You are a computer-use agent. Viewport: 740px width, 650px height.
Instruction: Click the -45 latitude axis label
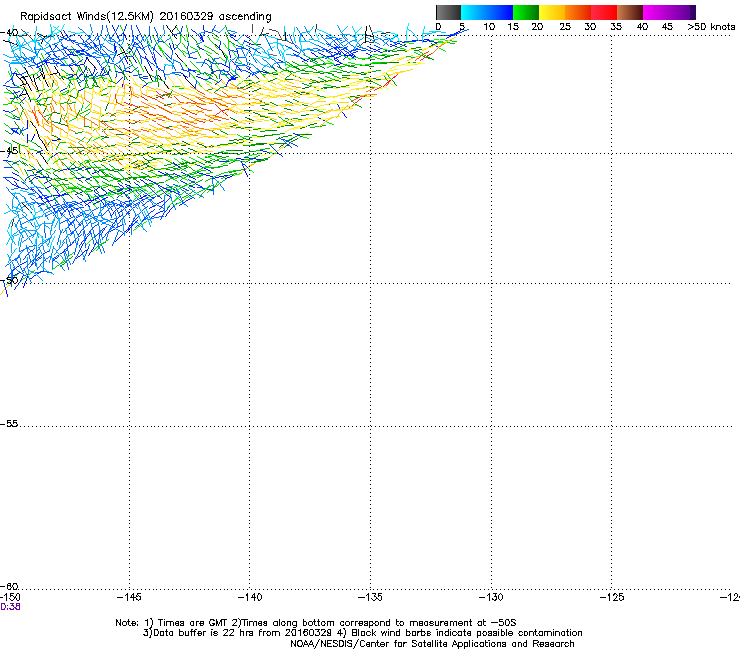coord(9,151)
